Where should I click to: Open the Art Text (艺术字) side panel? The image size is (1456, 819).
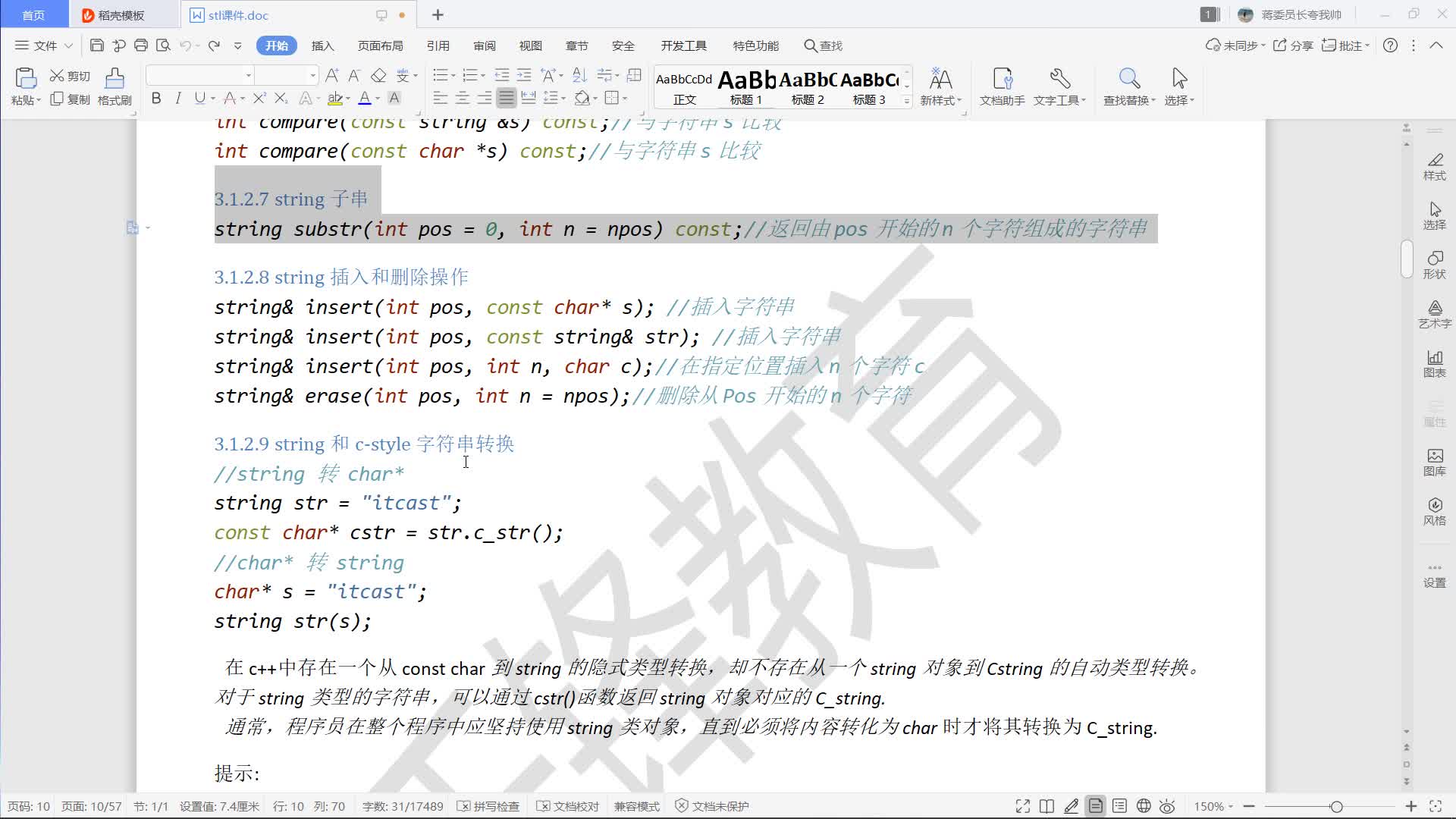pyautogui.click(x=1434, y=315)
